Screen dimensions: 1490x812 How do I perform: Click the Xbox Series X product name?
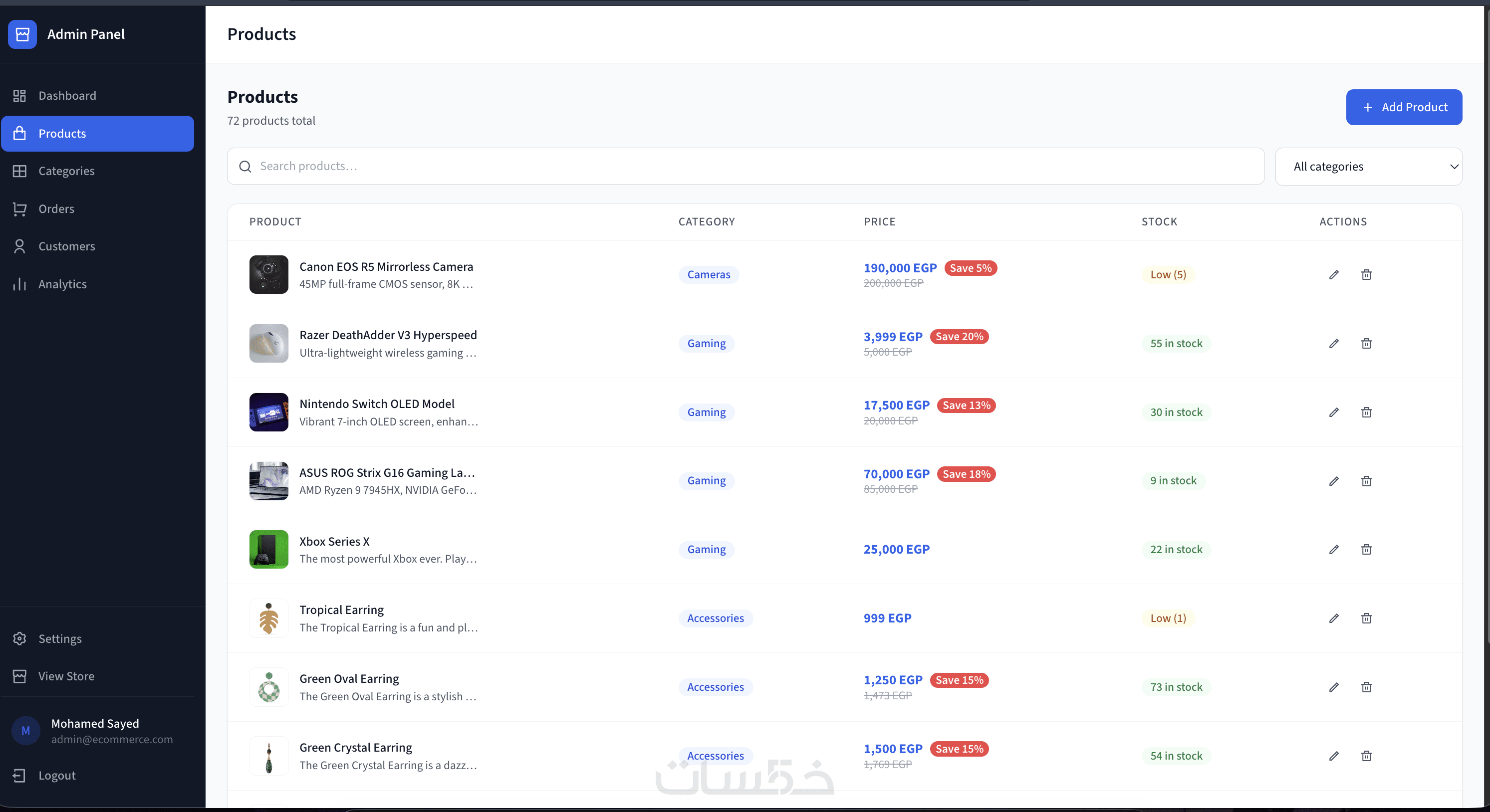coord(334,542)
